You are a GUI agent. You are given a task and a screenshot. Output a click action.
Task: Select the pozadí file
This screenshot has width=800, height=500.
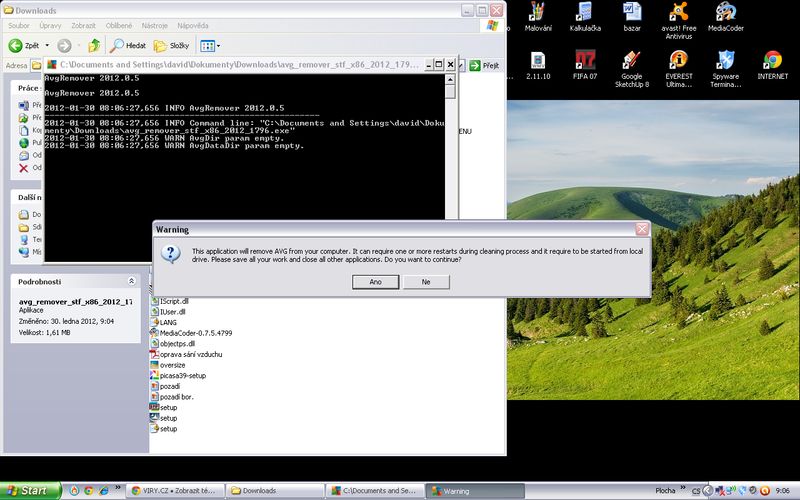165,386
